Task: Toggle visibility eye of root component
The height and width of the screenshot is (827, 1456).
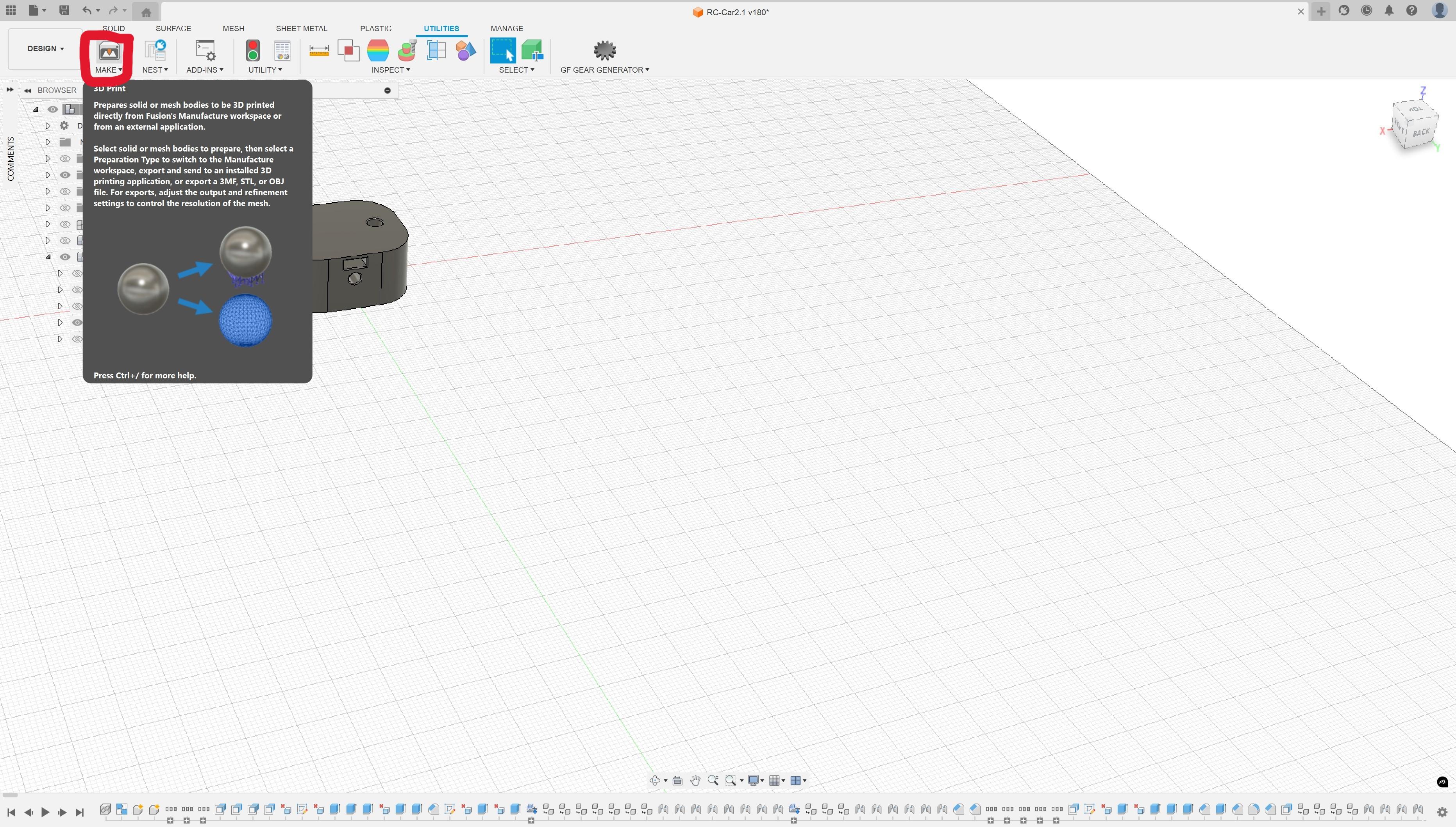Action: point(53,109)
